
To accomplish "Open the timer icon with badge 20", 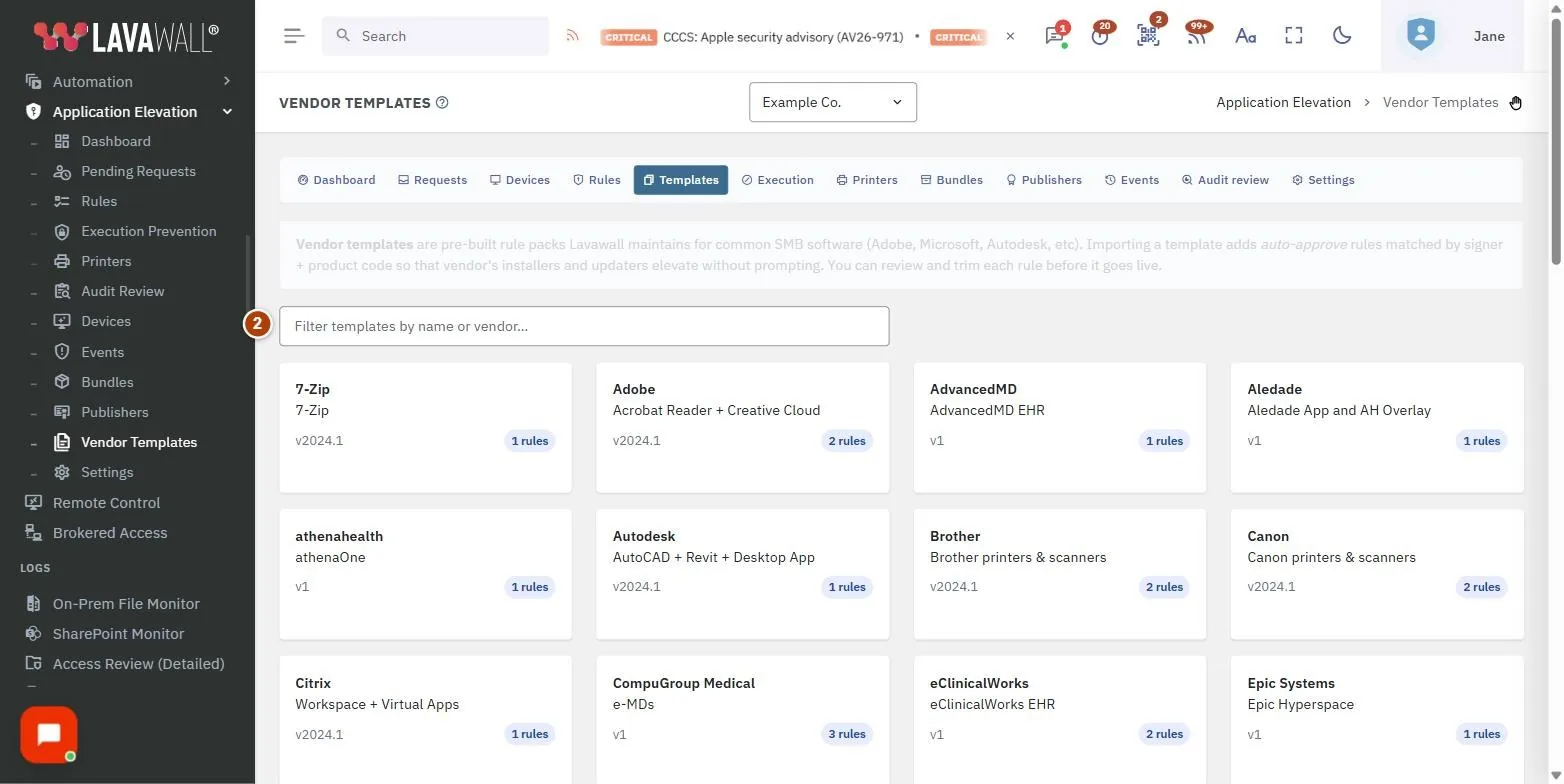I will 1101,36.
